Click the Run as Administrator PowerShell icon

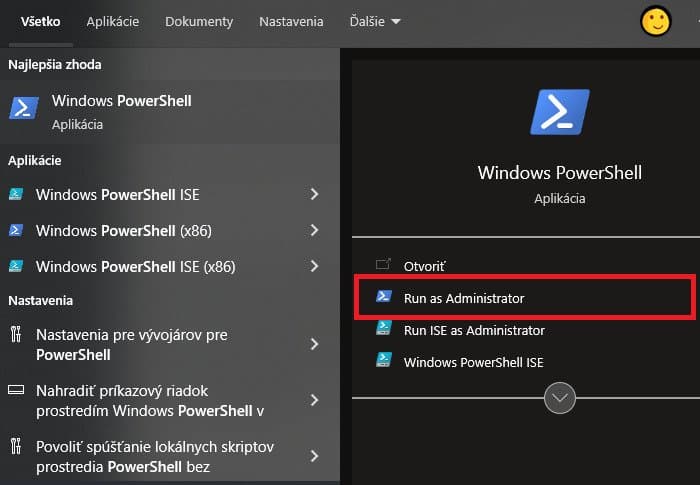[x=384, y=296]
